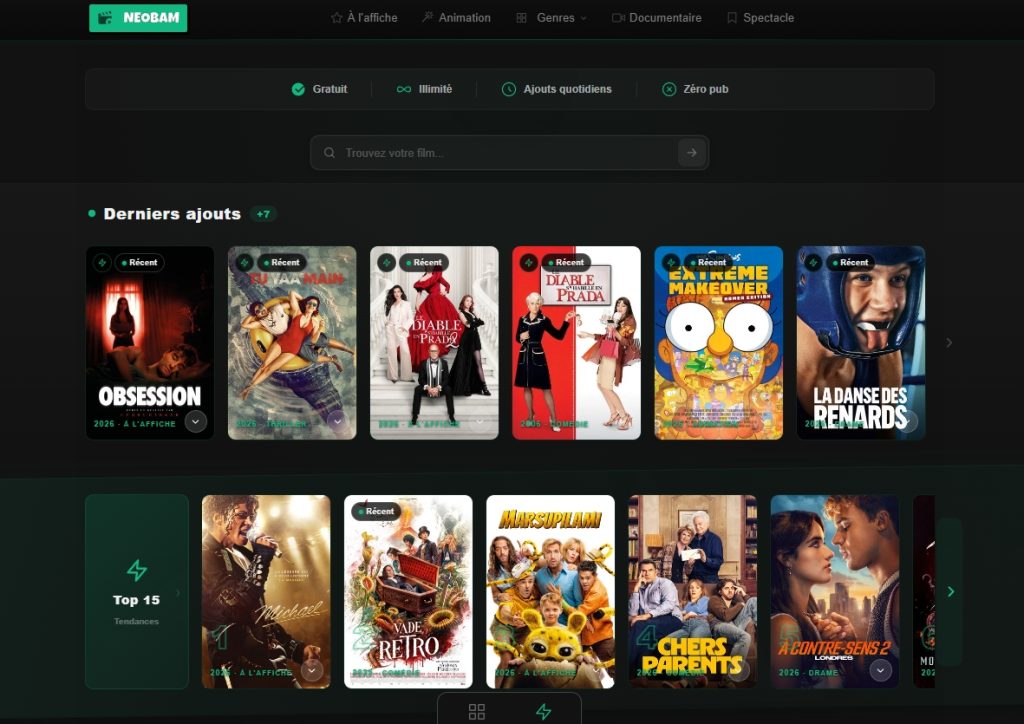The height and width of the screenshot is (724, 1024).
Task: Click the bookmark icon beside Spectacle
Action: pos(732,18)
